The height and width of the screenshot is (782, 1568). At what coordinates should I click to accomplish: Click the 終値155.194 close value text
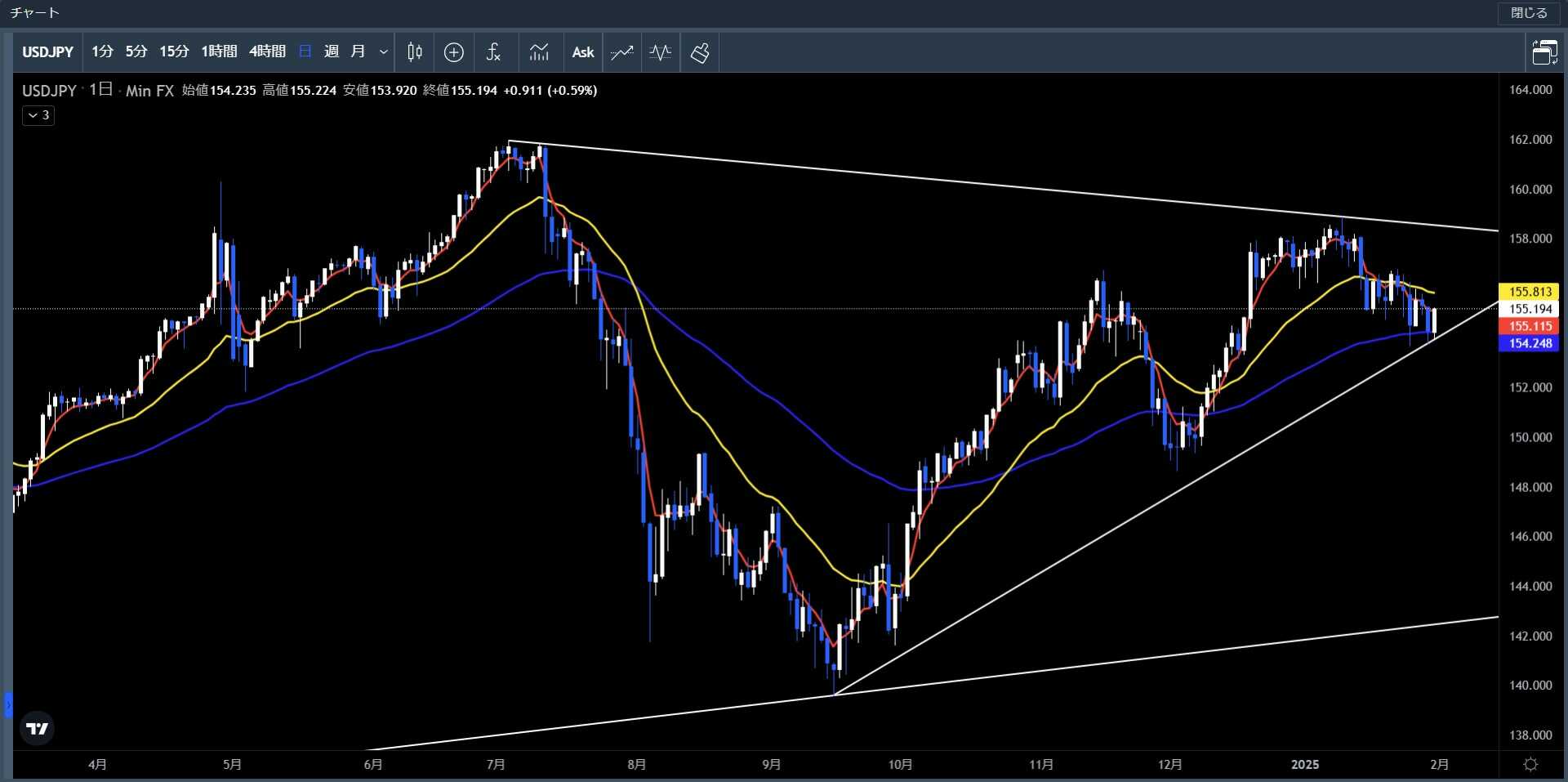pyautogui.click(x=460, y=91)
